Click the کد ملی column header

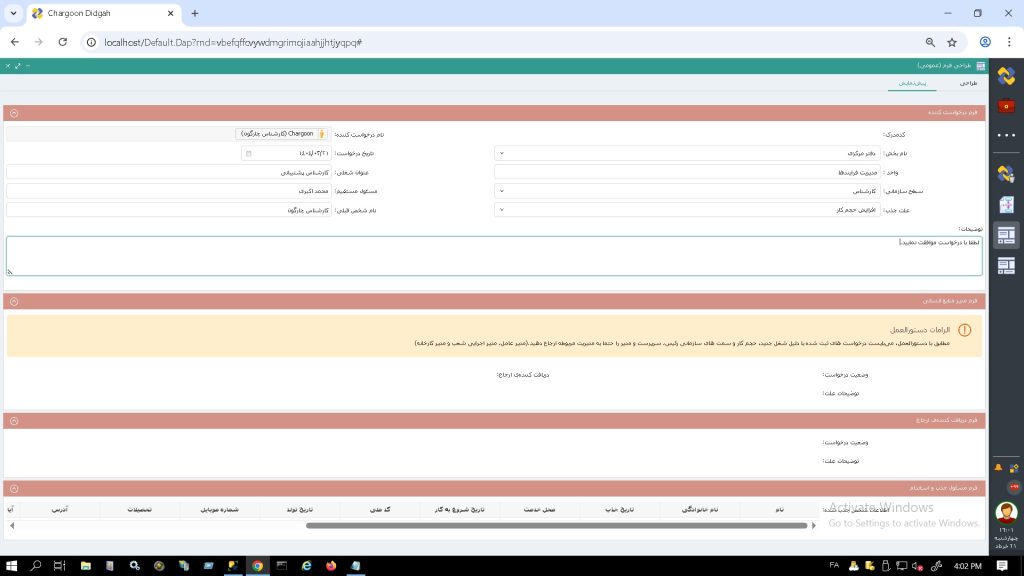(379, 510)
